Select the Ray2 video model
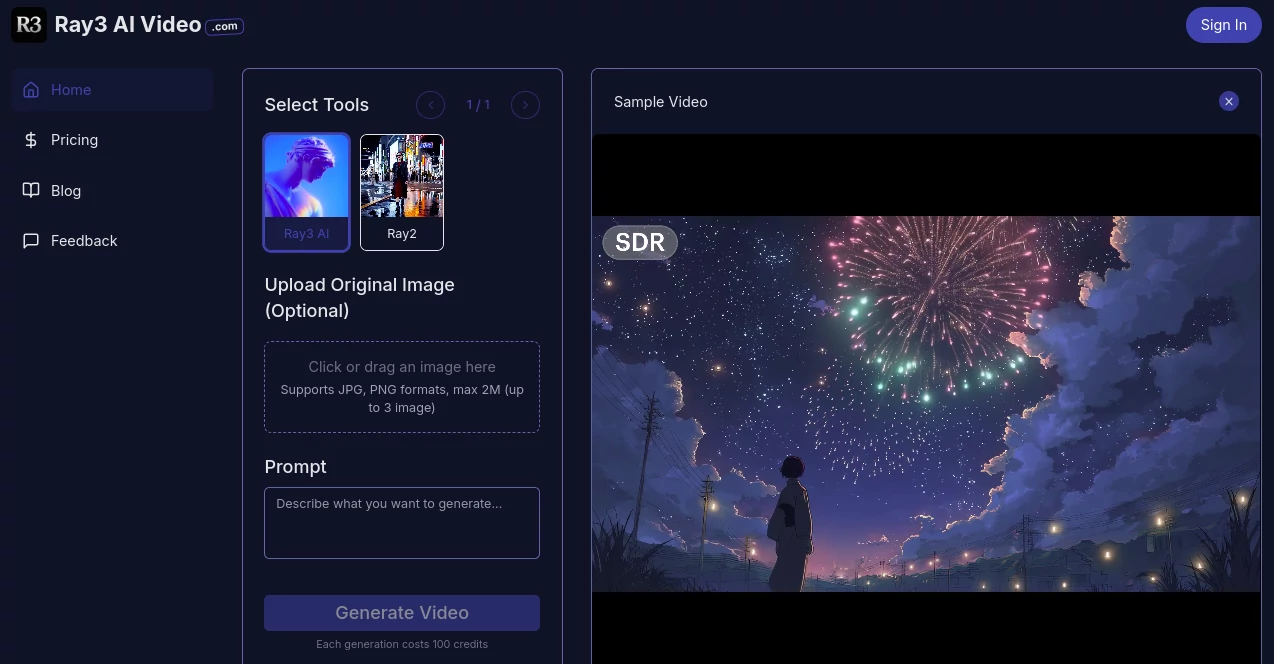This screenshot has width=1274, height=664. tap(402, 191)
